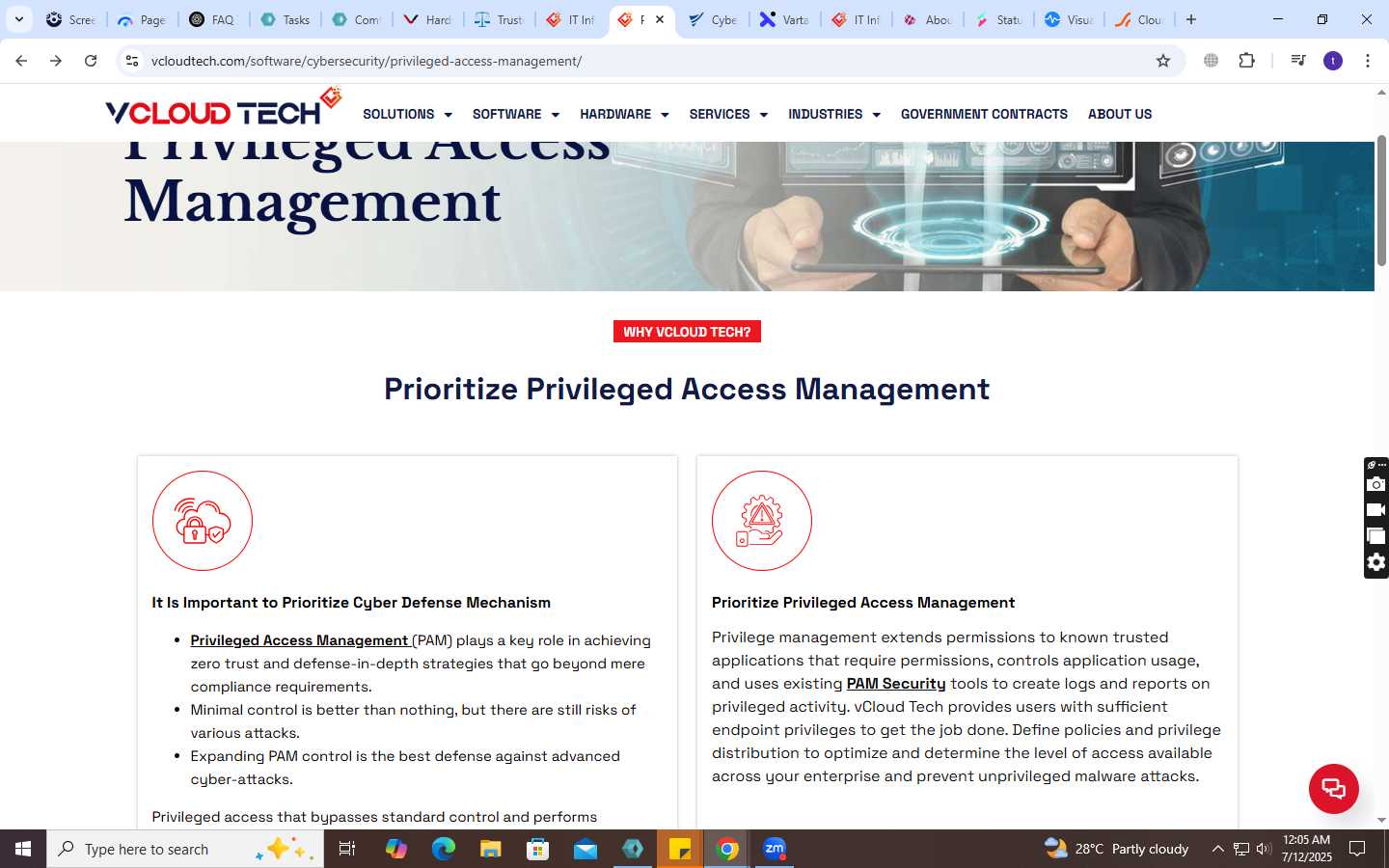1389x868 pixels.
Task: Expand the SOLUTIONS menu
Action: tap(407, 114)
